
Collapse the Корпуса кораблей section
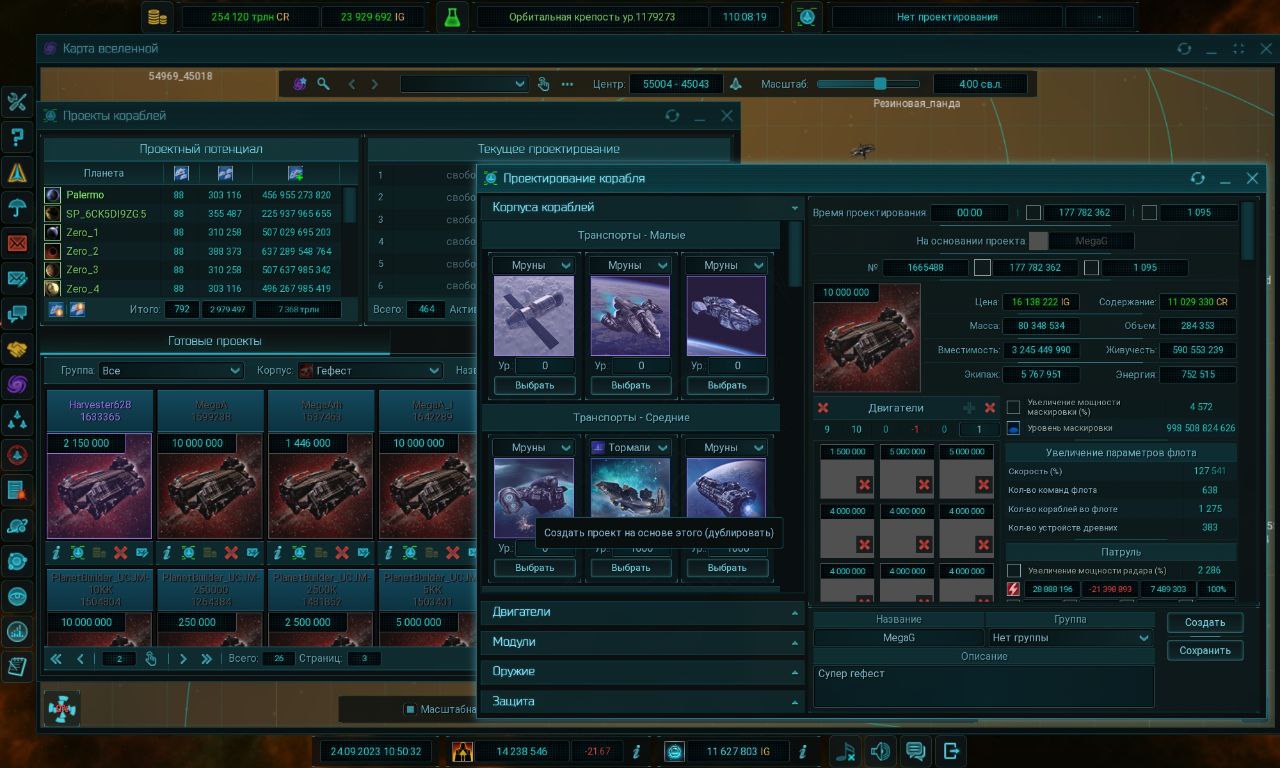coord(642,207)
